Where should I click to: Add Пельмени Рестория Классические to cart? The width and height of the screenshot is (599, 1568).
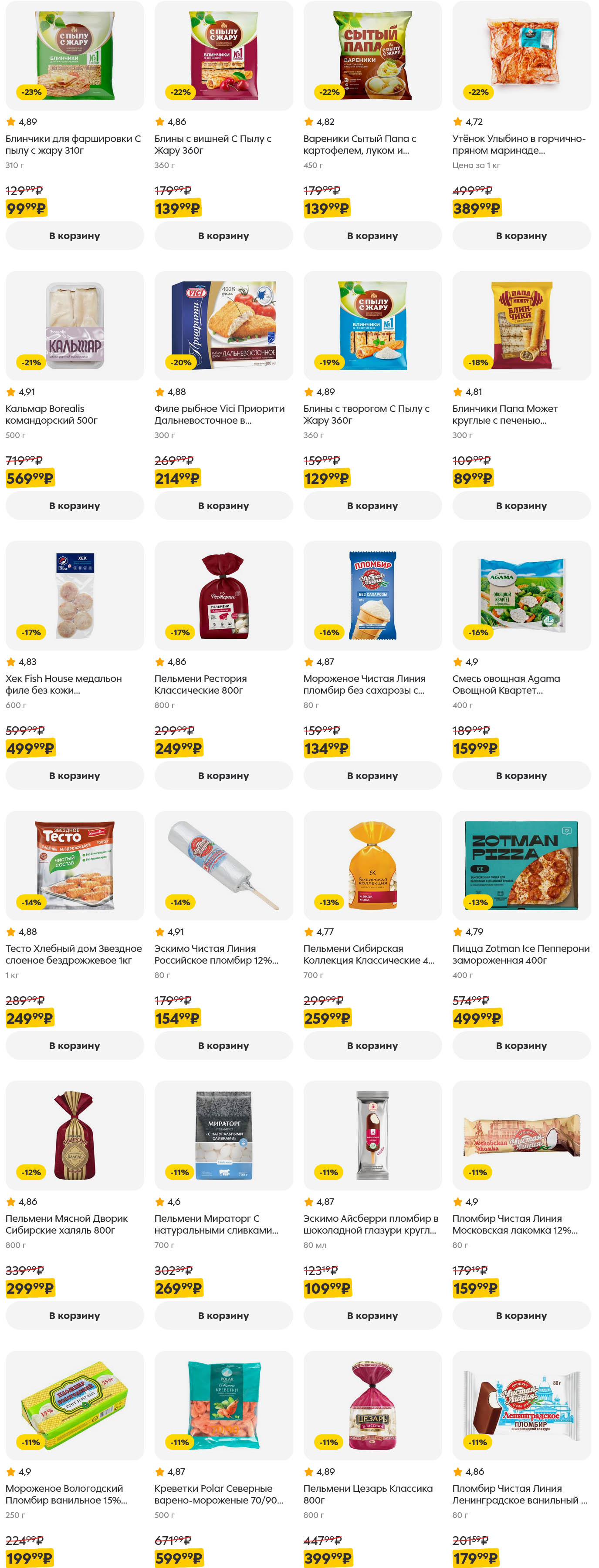(x=223, y=776)
